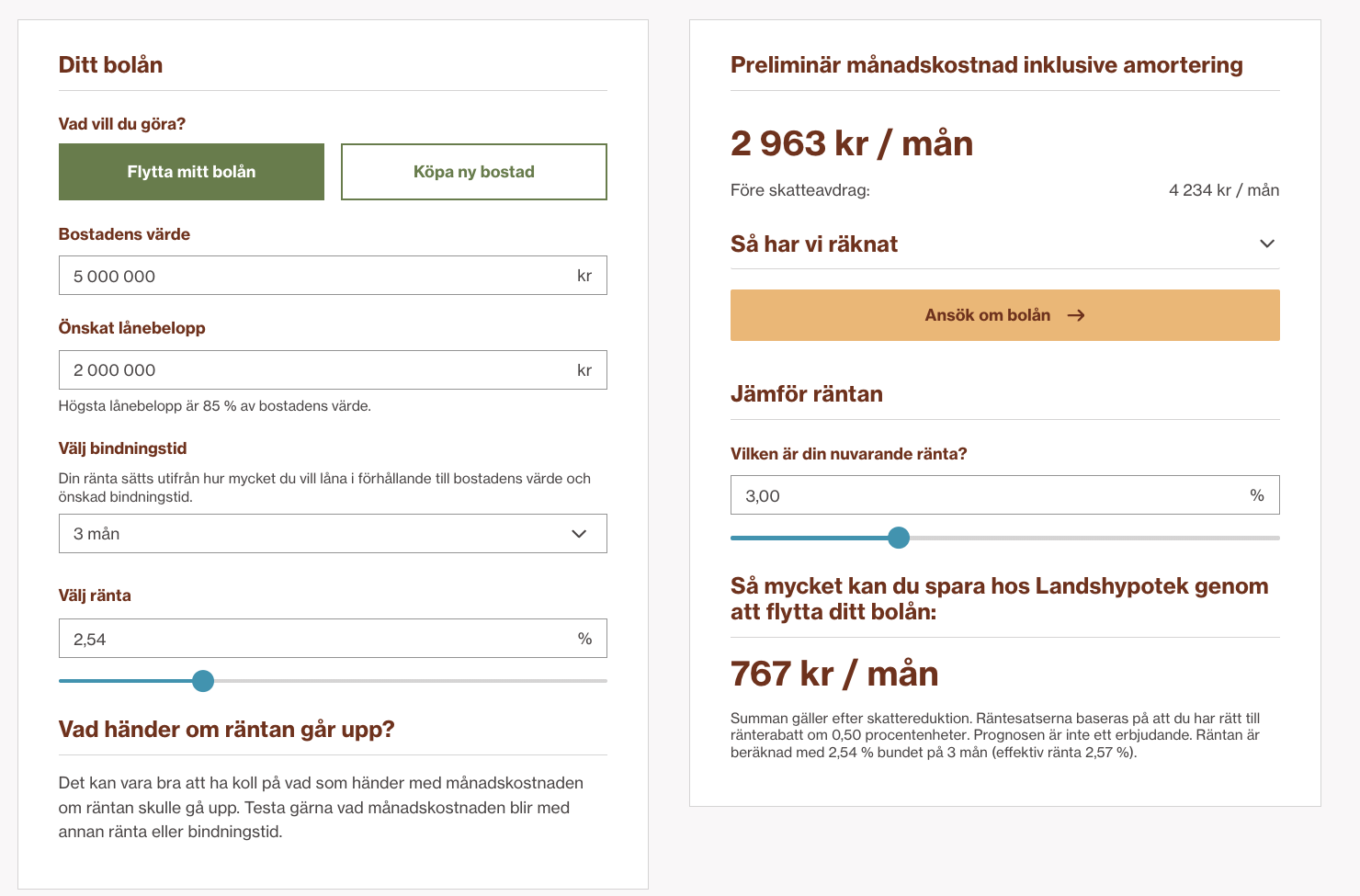Screen dimensions: 1360x896
Task: Click the arrow icon on Ansök om bolån
Action: tap(1076, 315)
